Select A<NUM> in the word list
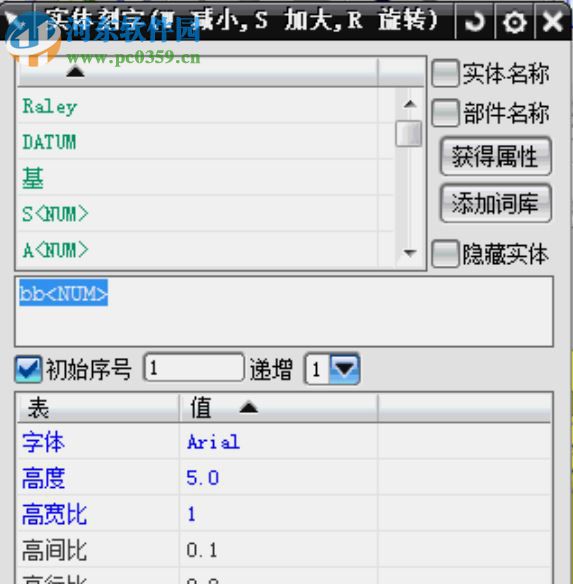Viewport: 573px width, 584px height. pyautogui.click(x=206, y=250)
